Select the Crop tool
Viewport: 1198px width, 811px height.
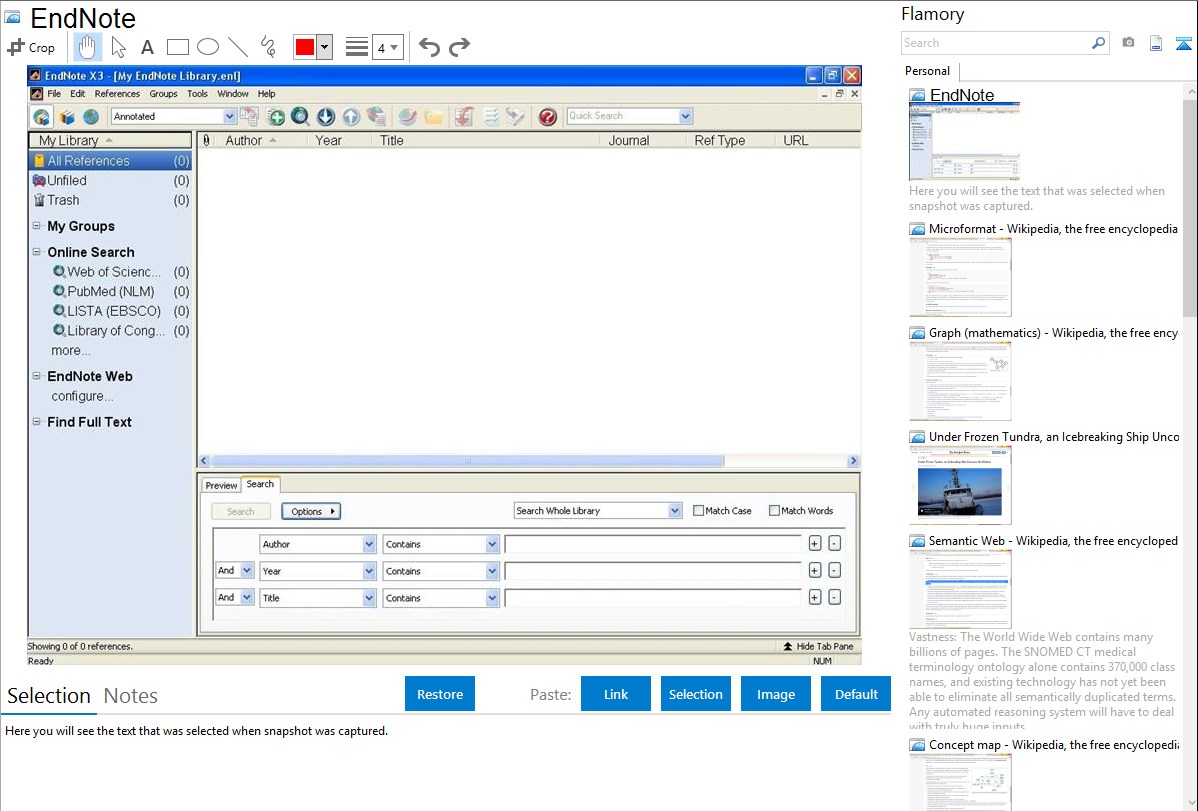pos(31,47)
